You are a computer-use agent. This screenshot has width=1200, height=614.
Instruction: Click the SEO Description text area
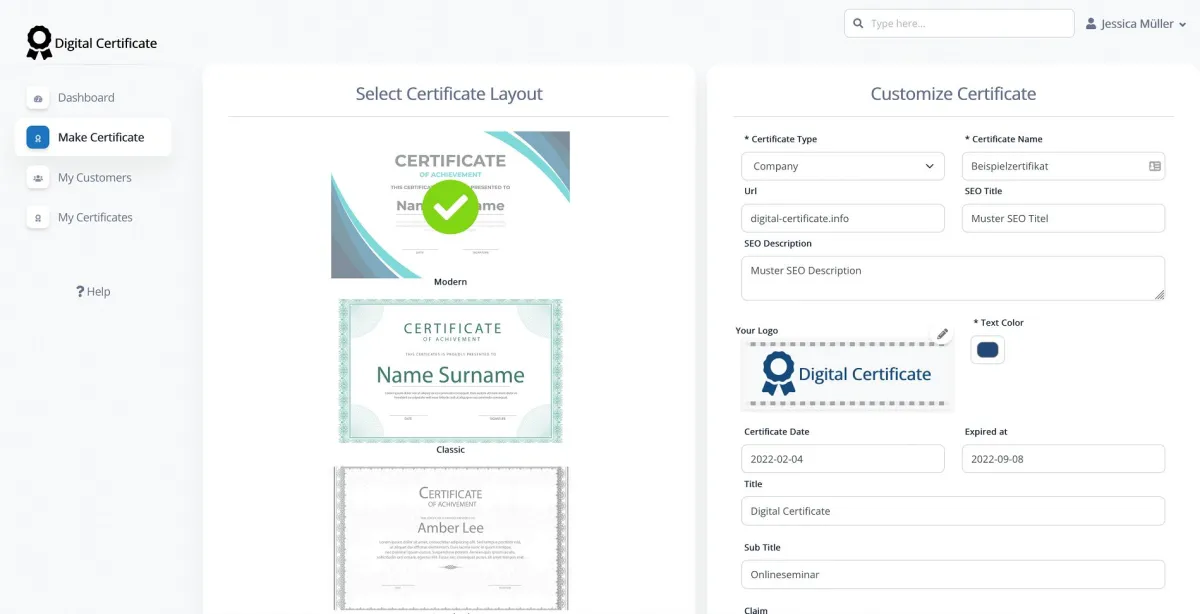[x=952, y=277]
